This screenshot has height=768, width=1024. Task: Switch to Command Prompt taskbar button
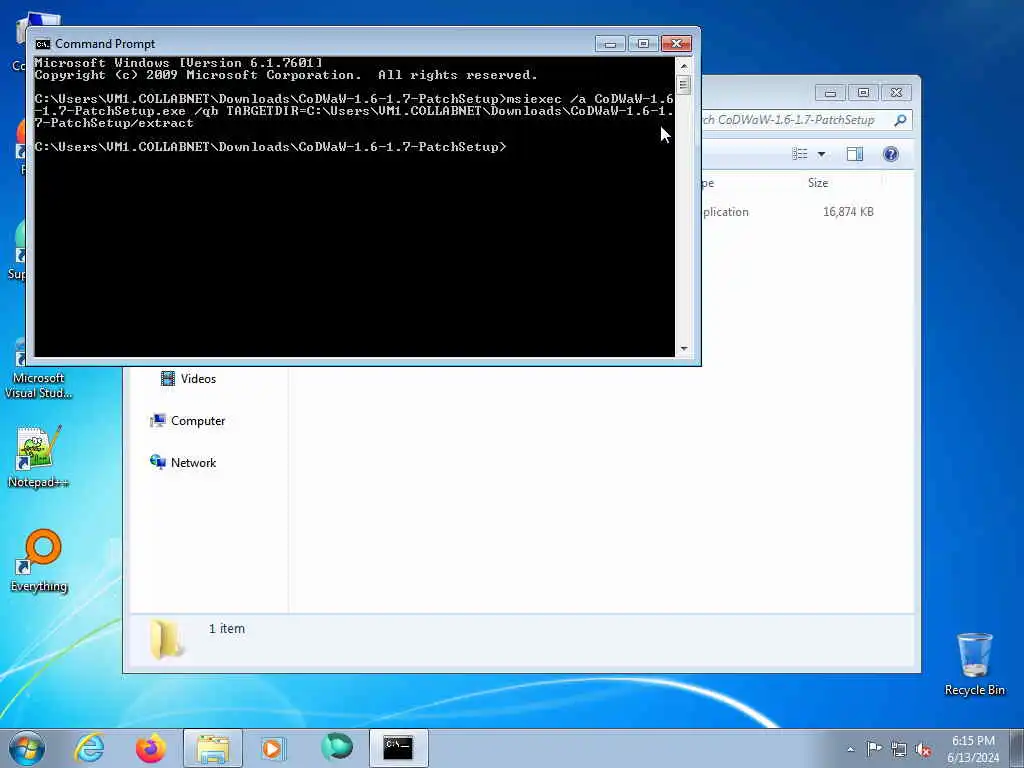point(398,748)
